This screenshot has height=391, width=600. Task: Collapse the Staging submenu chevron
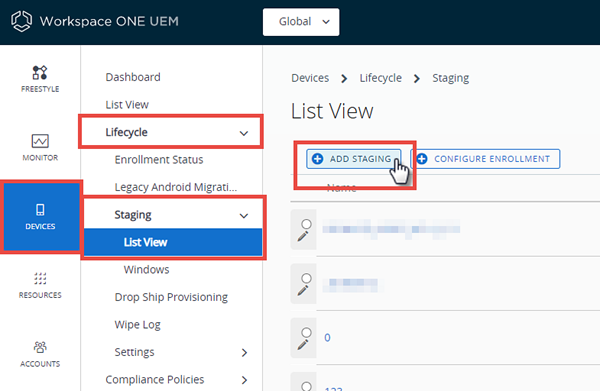tap(244, 216)
